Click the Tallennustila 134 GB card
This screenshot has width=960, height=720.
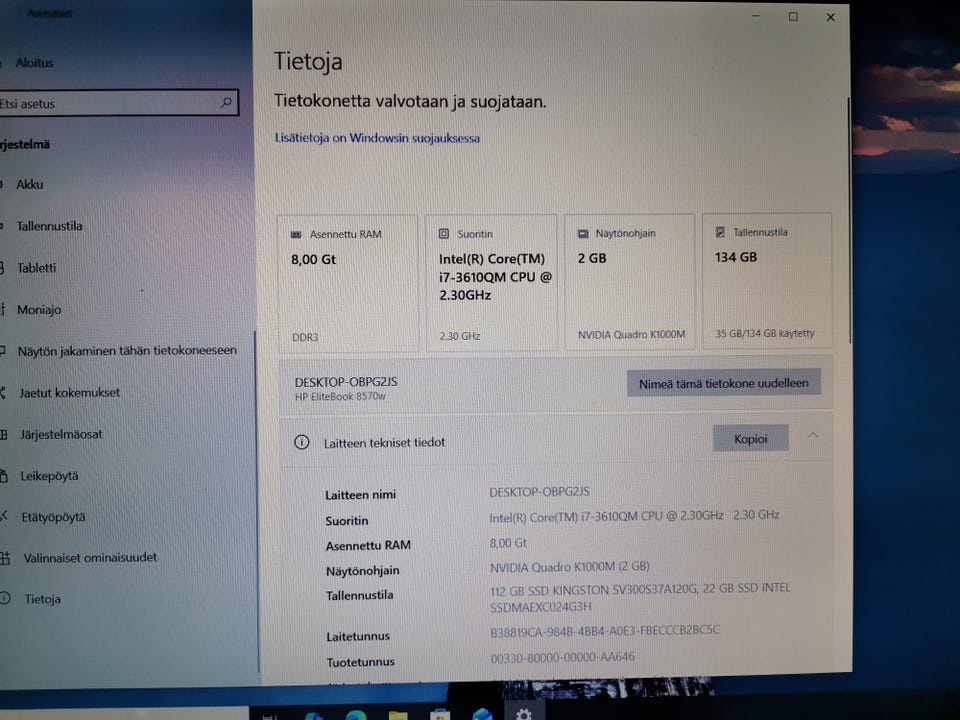coord(767,281)
